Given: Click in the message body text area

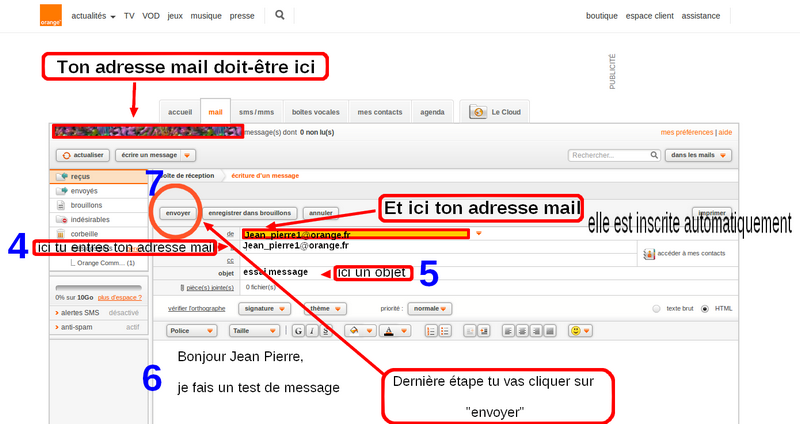Looking at the screenshot, I should pyautogui.click(x=445, y=383).
